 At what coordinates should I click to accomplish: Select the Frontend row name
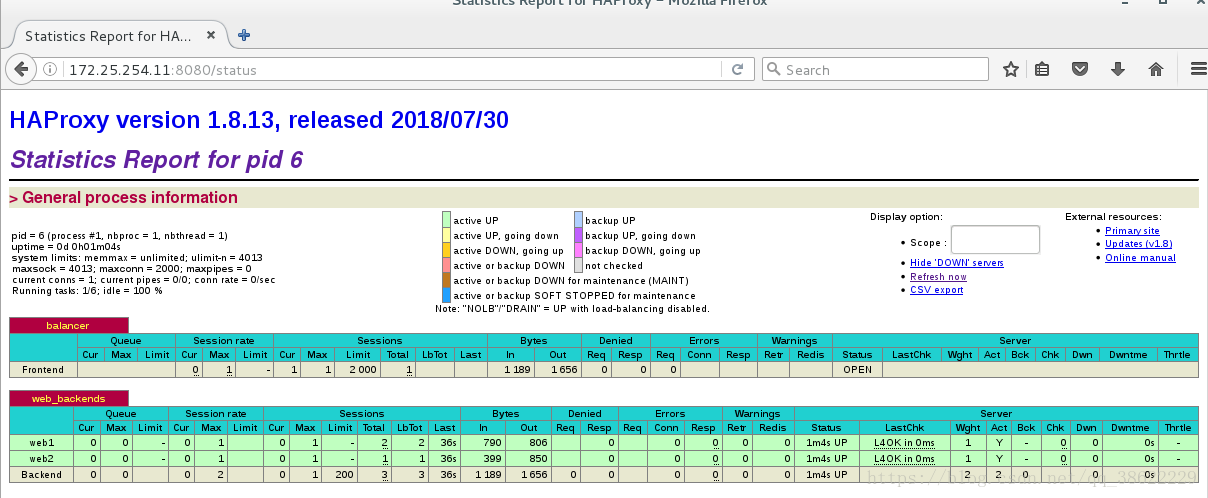(42, 370)
